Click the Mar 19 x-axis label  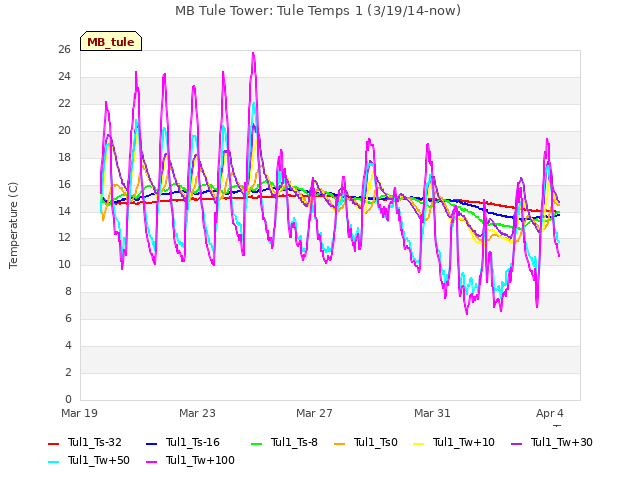pos(80,413)
